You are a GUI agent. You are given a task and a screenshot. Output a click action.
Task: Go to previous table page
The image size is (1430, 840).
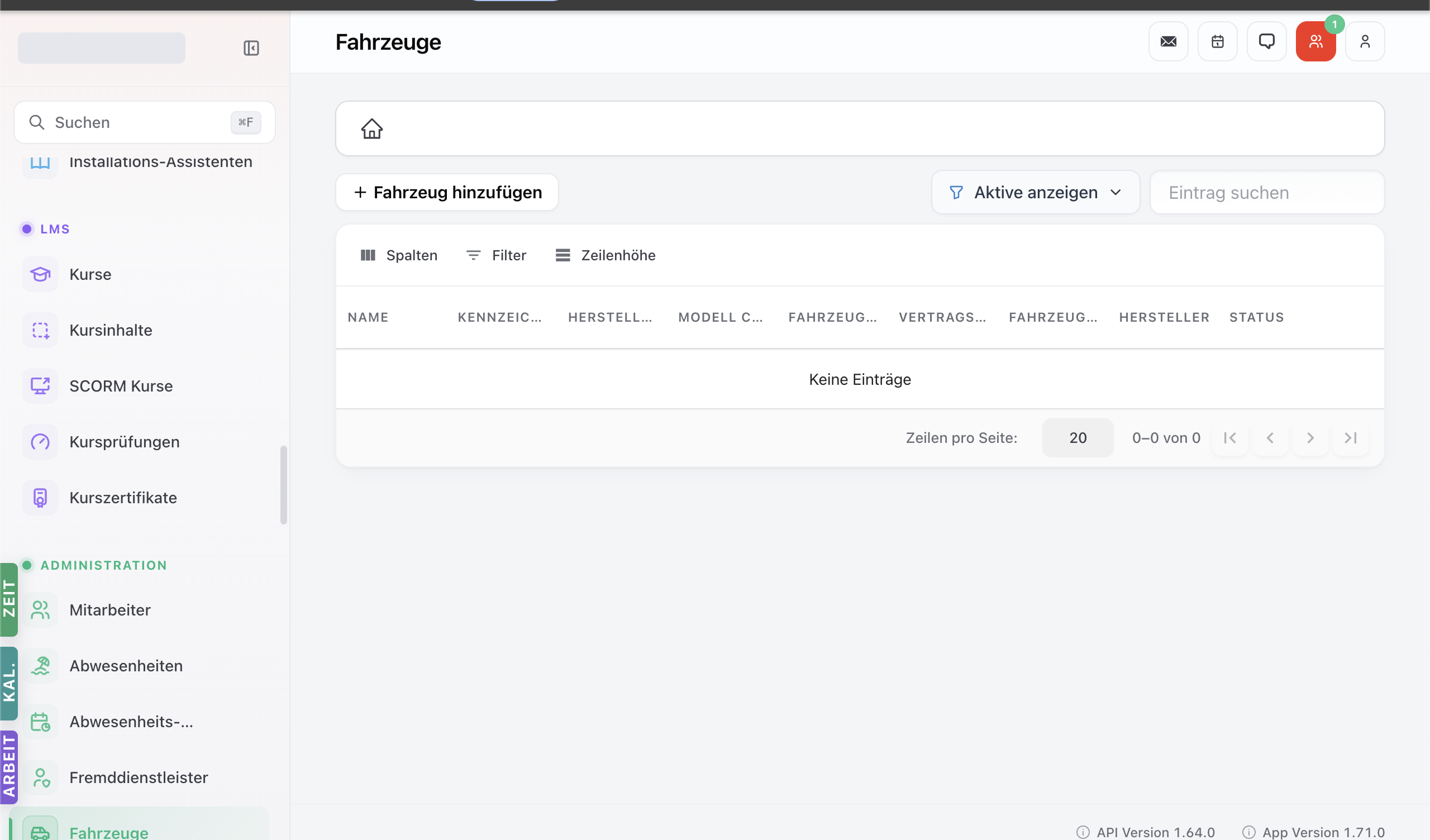(1270, 438)
